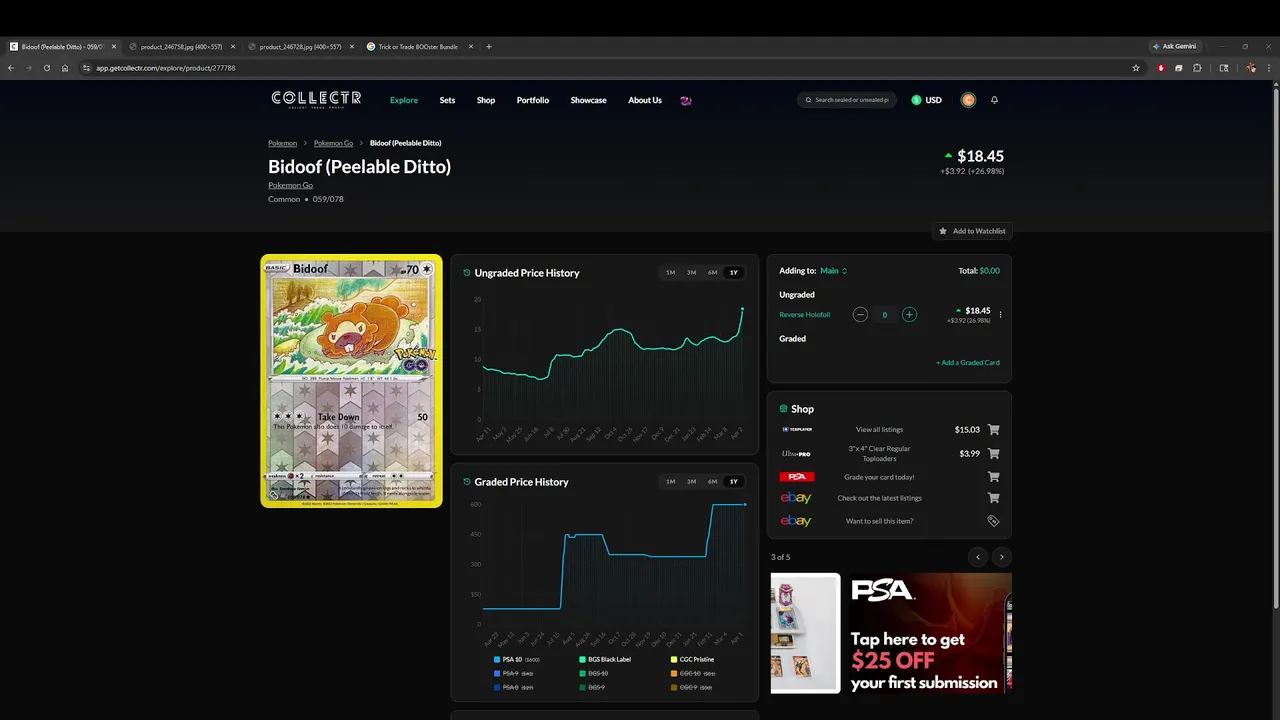Click the Ultra PRO logo
The height and width of the screenshot is (720, 1280).
click(796, 454)
